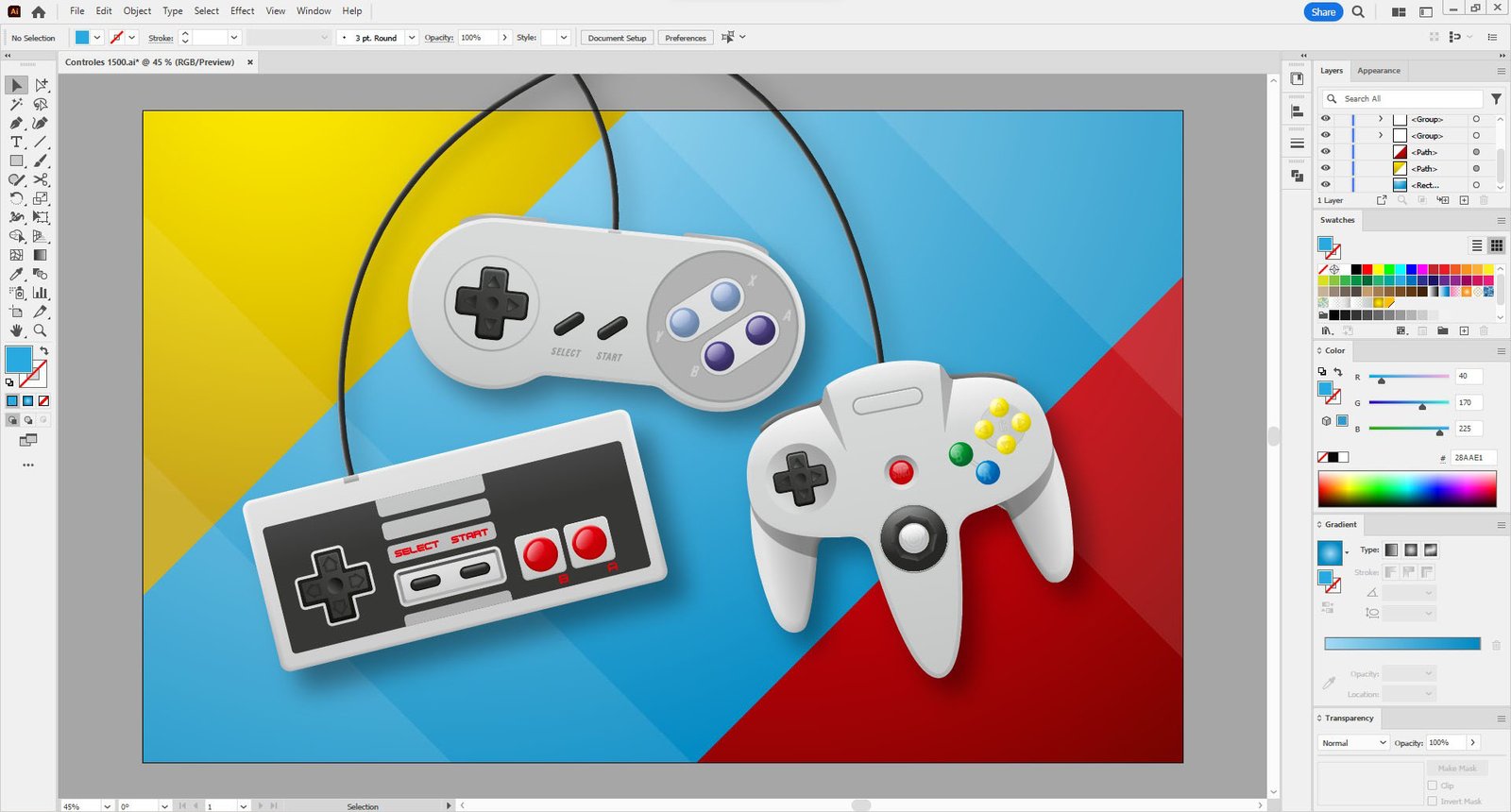Screen dimensions: 1511x812
Task: Swap fill and stroke arrows in toolbar
Action: [x=43, y=351]
